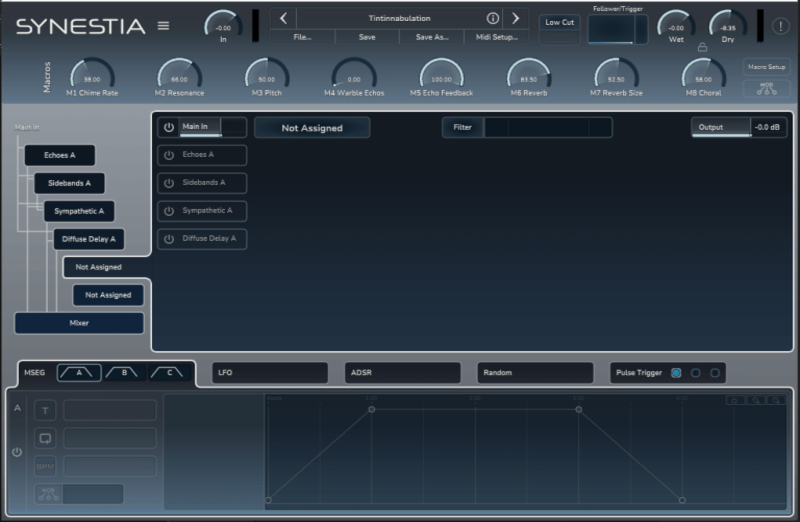Click the Follower/Trigger display
This screenshot has width=800, height=522.
coord(617,29)
